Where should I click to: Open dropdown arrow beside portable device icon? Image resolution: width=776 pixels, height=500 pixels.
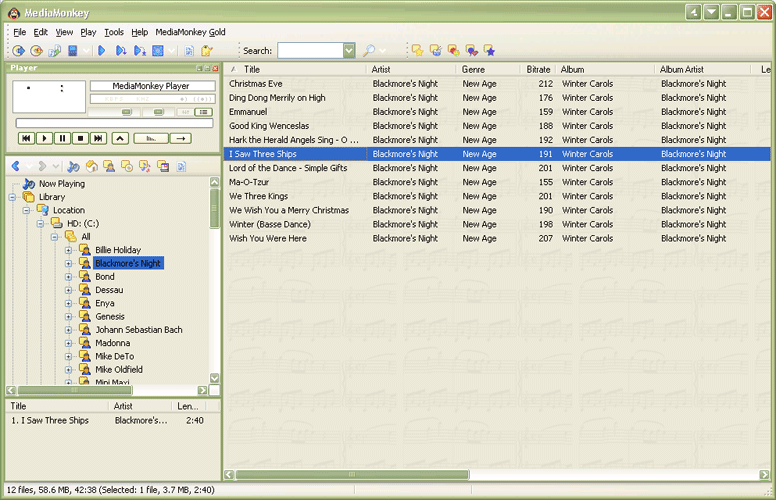tap(86, 50)
